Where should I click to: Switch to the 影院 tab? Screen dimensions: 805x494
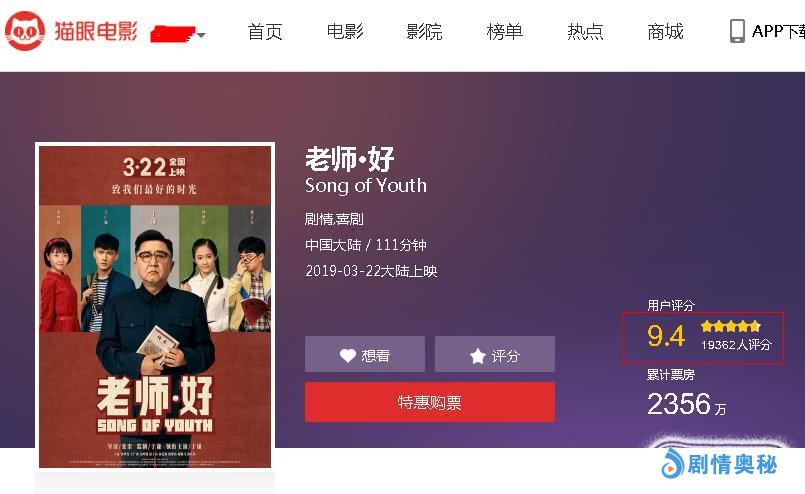(x=424, y=32)
